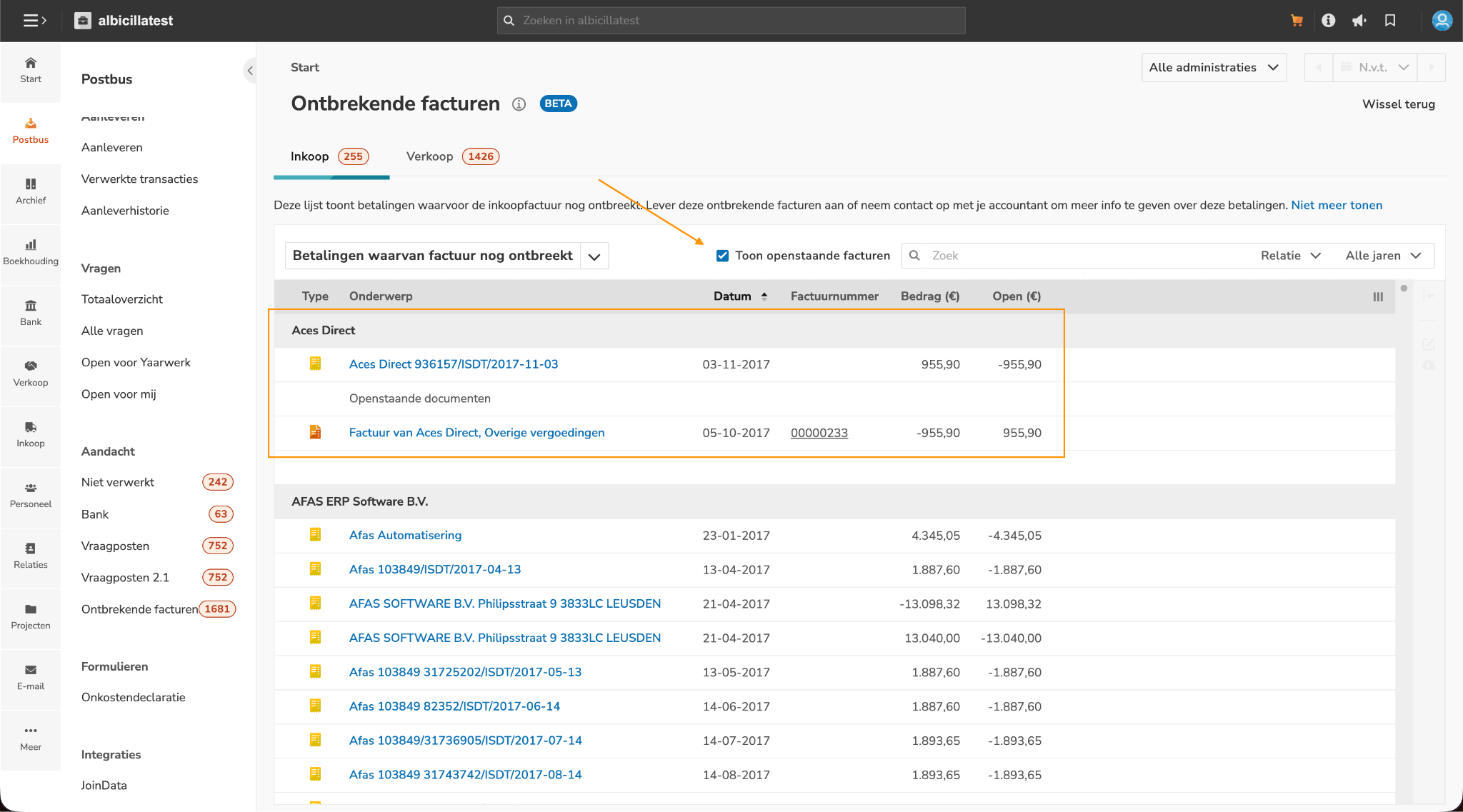
Task: Click the announcements megaphone icon
Action: (1359, 21)
